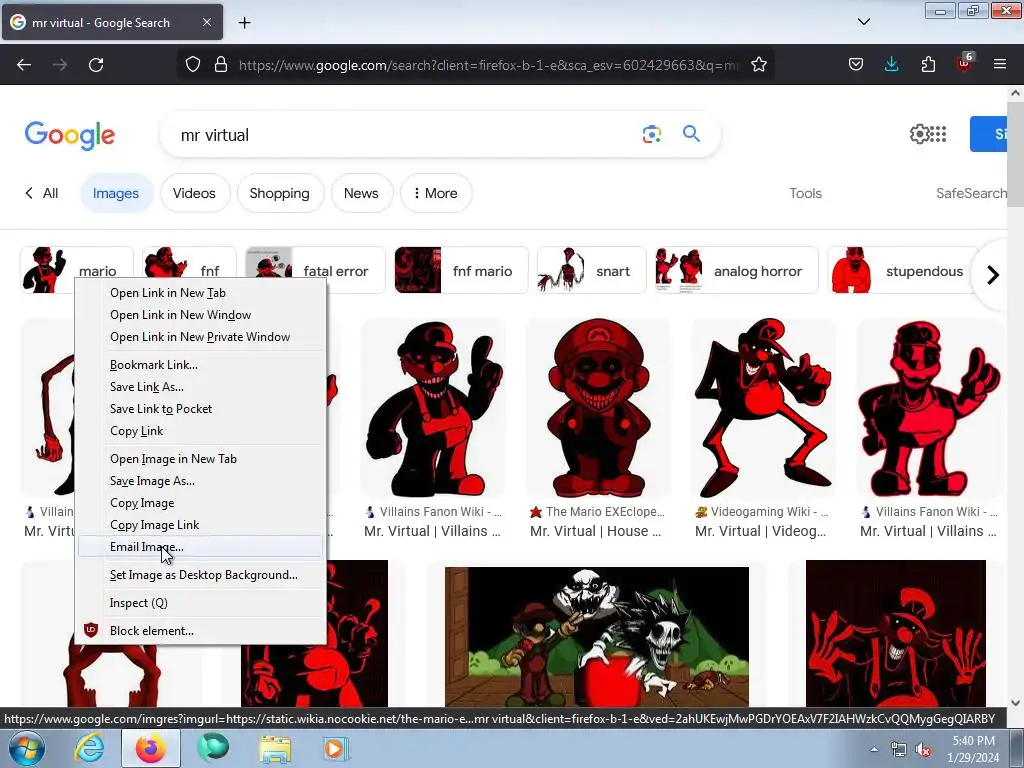Viewport: 1024px width, 768px height.
Task: Click the Google logo
Action: coord(70,135)
